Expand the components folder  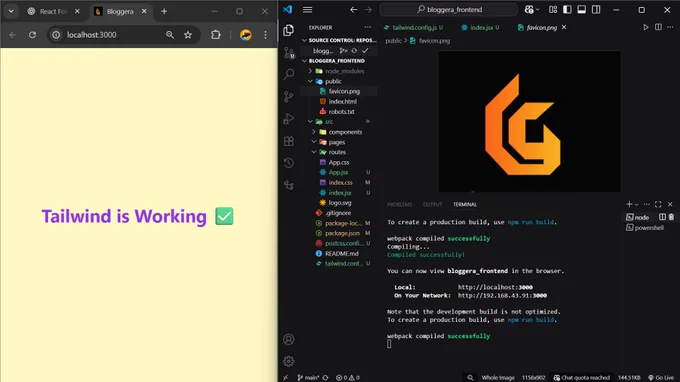pyautogui.click(x=314, y=132)
